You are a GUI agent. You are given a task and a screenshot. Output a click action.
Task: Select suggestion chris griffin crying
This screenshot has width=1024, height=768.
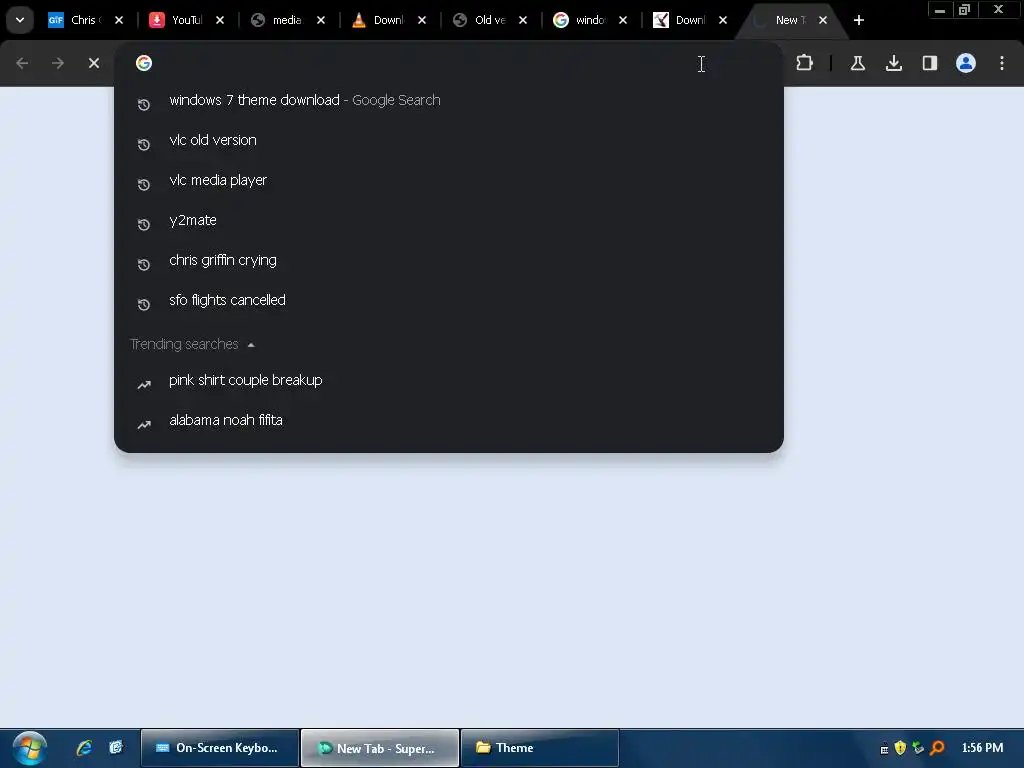click(449, 261)
